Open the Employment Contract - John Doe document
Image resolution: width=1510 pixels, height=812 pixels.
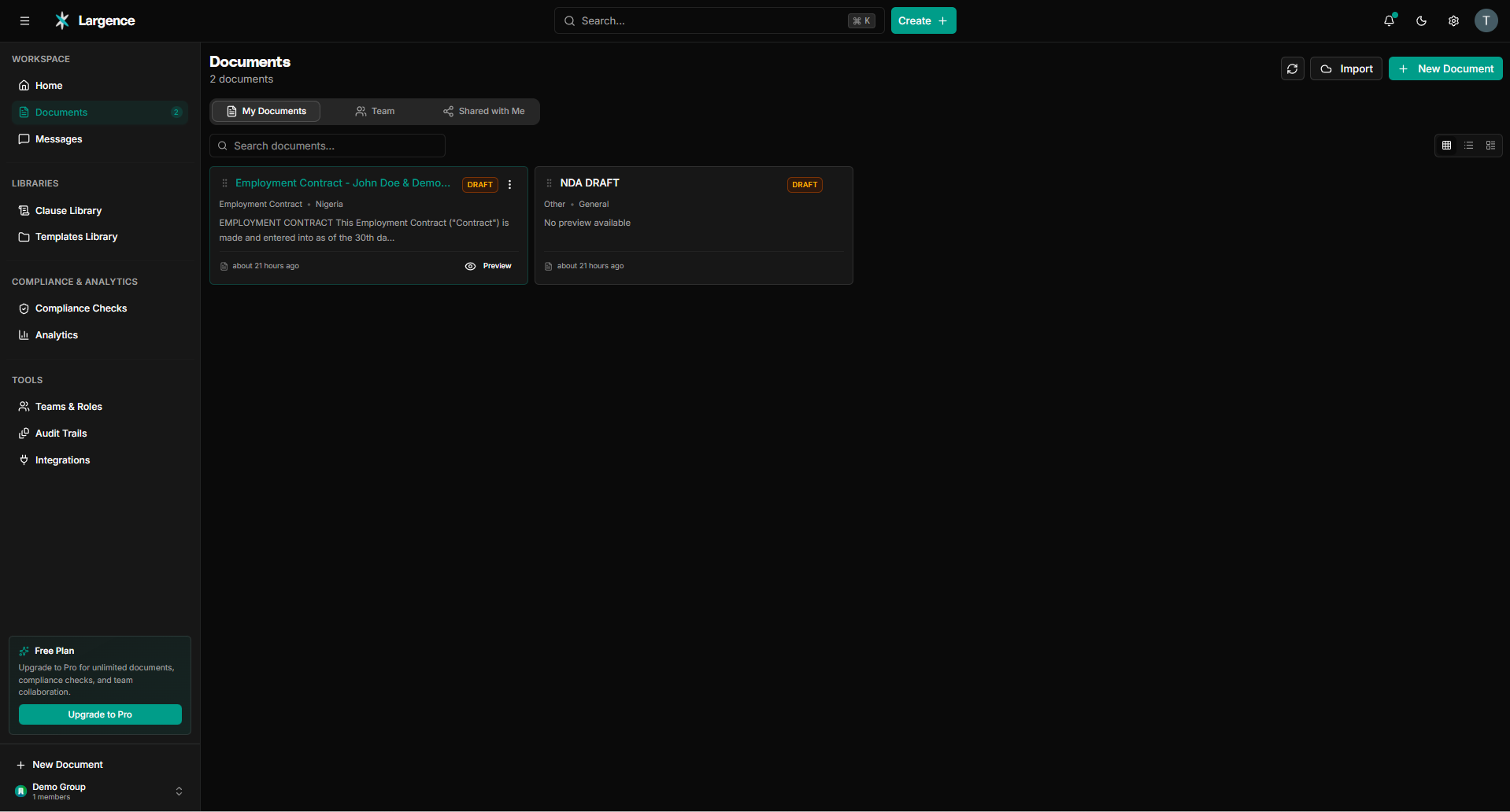click(342, 183)
